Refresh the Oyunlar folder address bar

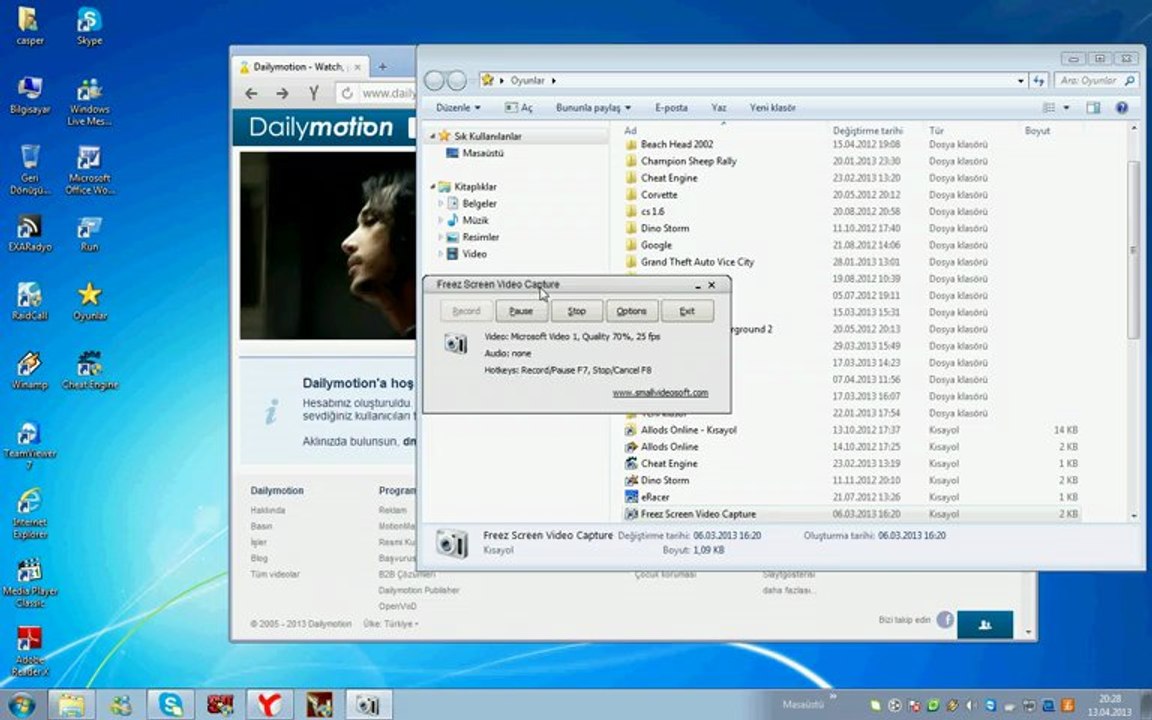tap(1038, 80)
